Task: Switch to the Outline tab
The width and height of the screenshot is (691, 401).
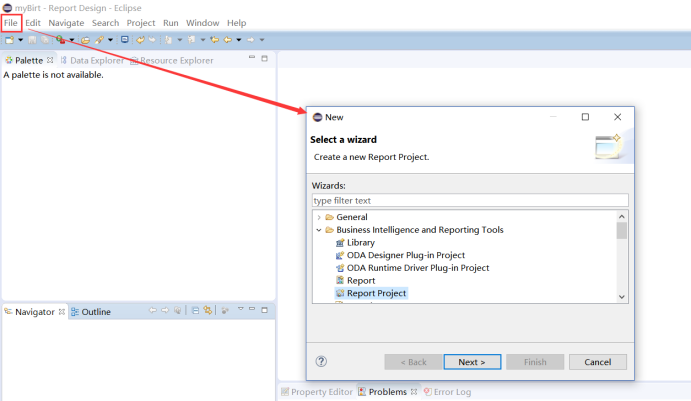Action: pos(91,312)
